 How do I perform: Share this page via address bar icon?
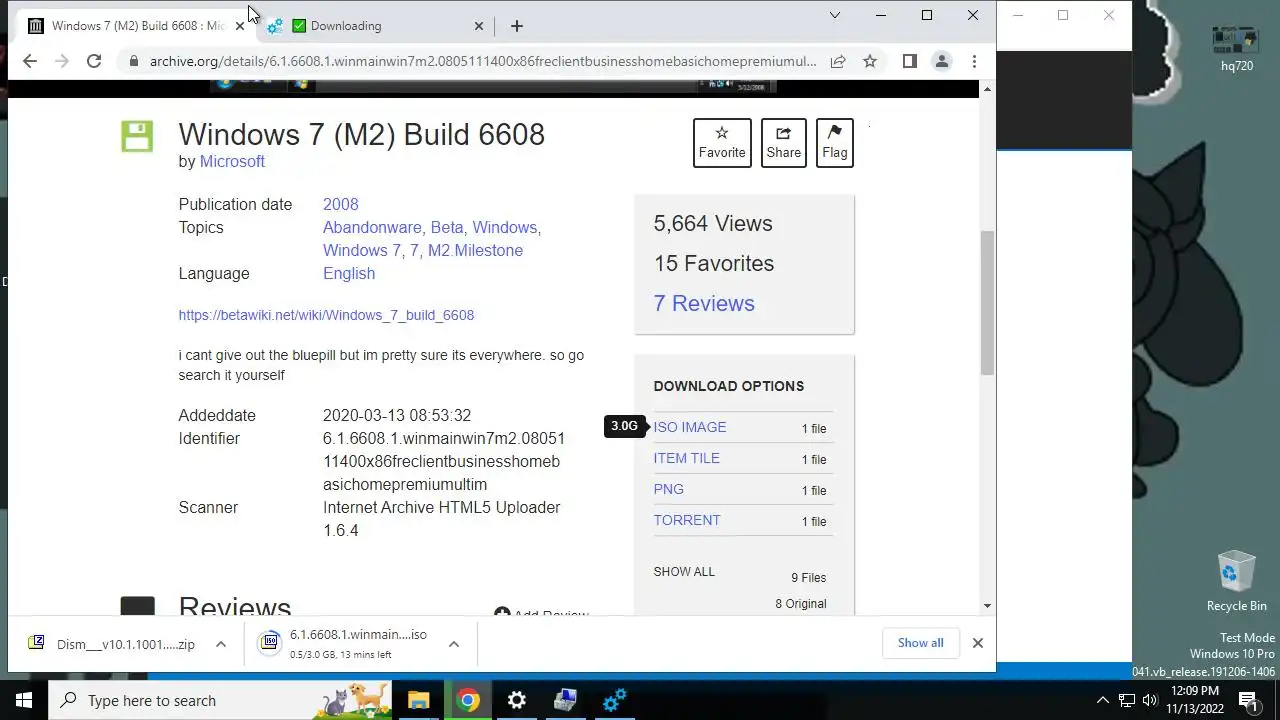(838, 61)
